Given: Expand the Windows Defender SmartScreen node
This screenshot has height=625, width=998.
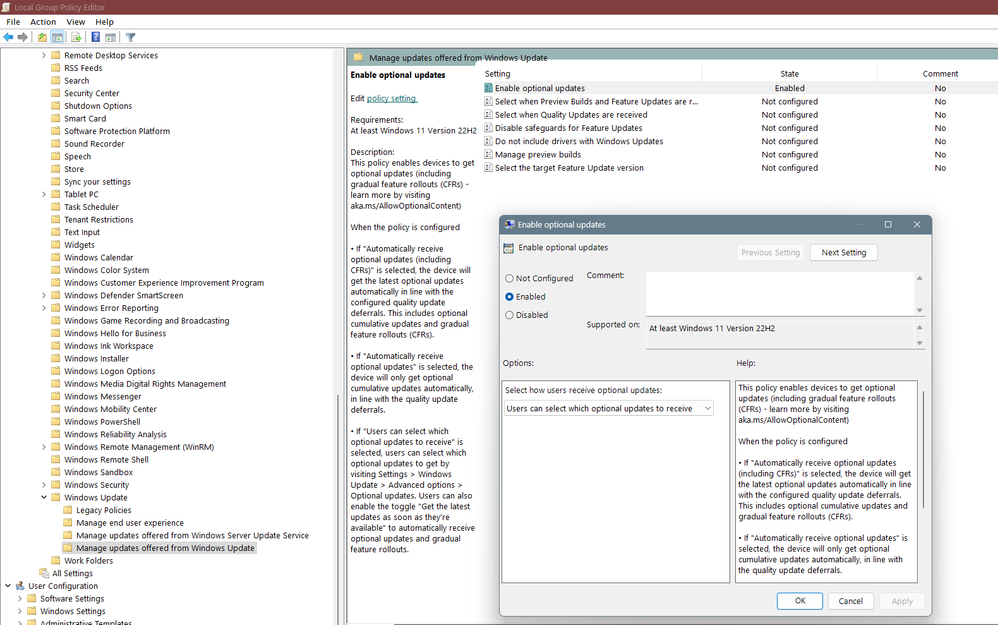Looking at the screenshot, I should point(44,295).
